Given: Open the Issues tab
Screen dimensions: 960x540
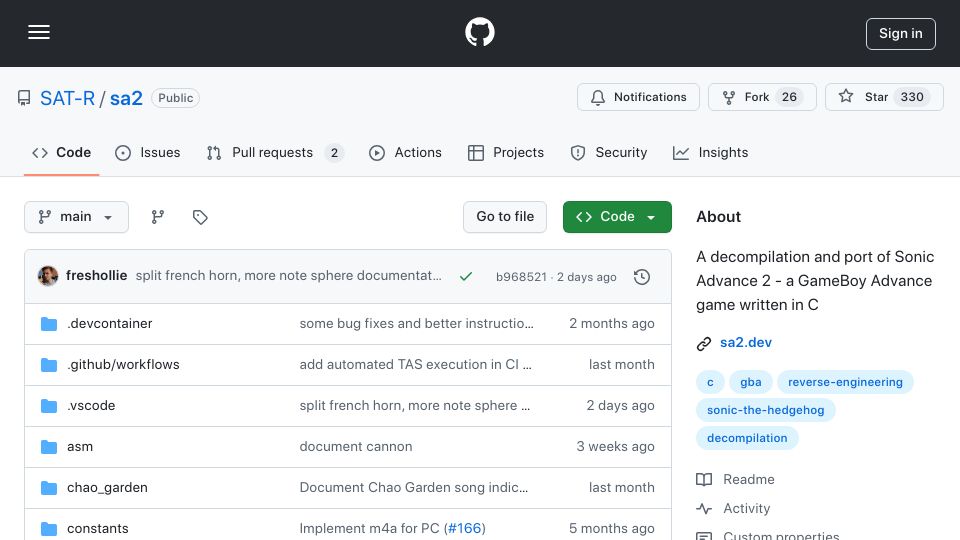Looking at the screenshot, I should point(148,152).
